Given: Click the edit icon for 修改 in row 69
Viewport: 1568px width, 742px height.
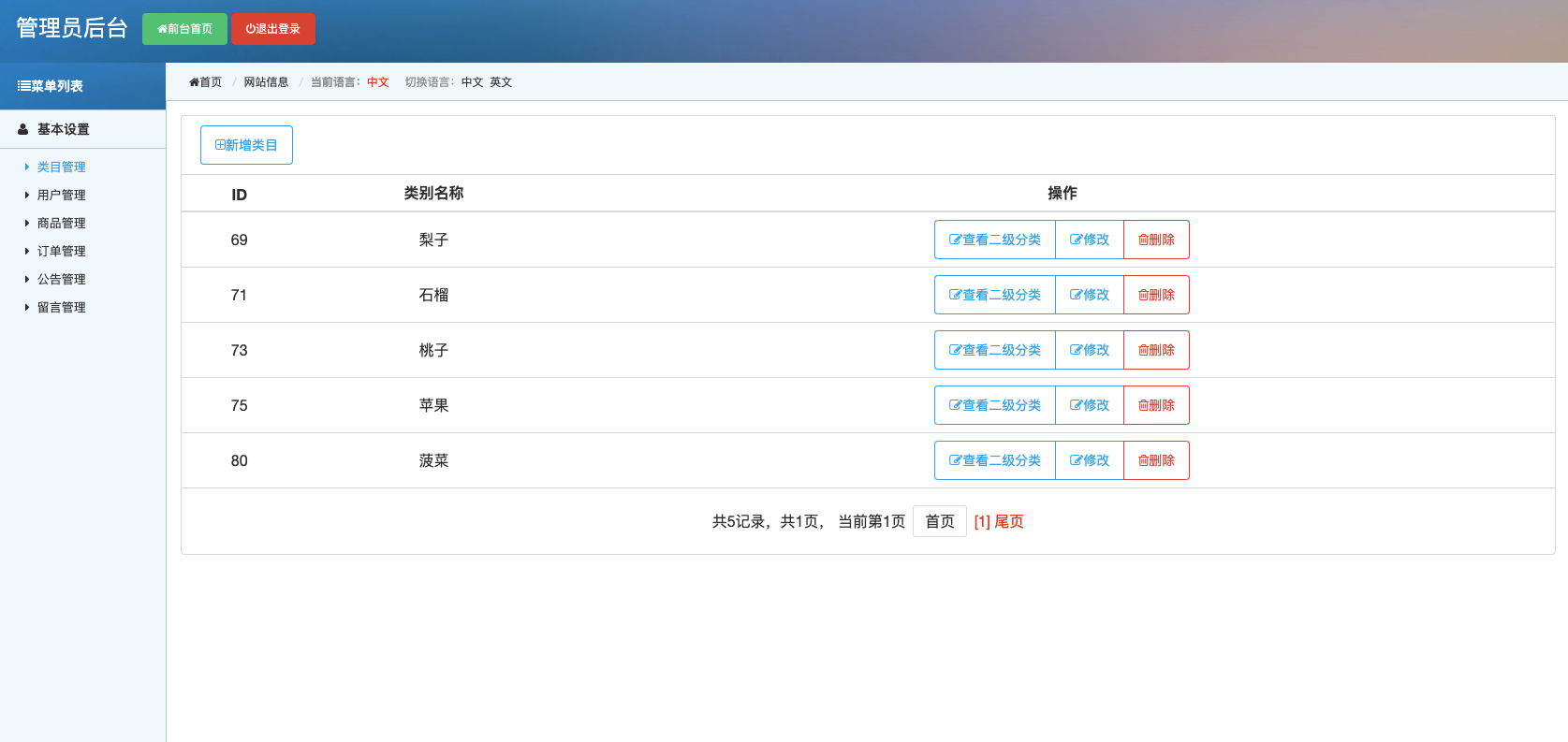Looking at the screenshot, I should 1076,240.
